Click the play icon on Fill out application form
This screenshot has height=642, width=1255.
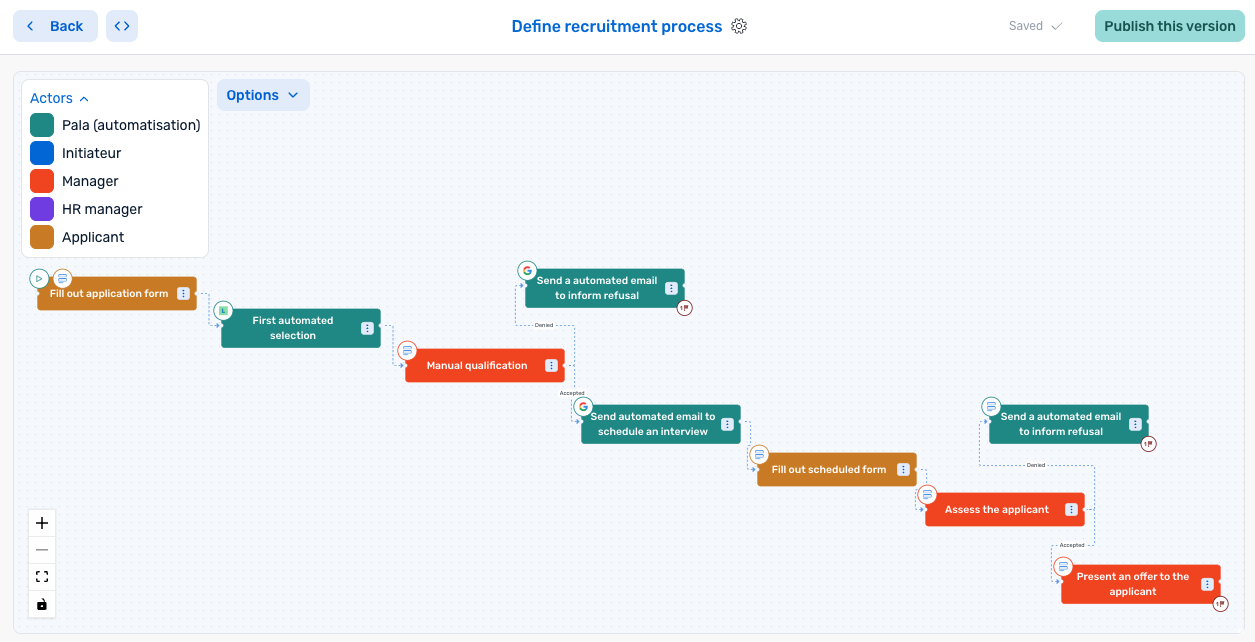[39, 278]
